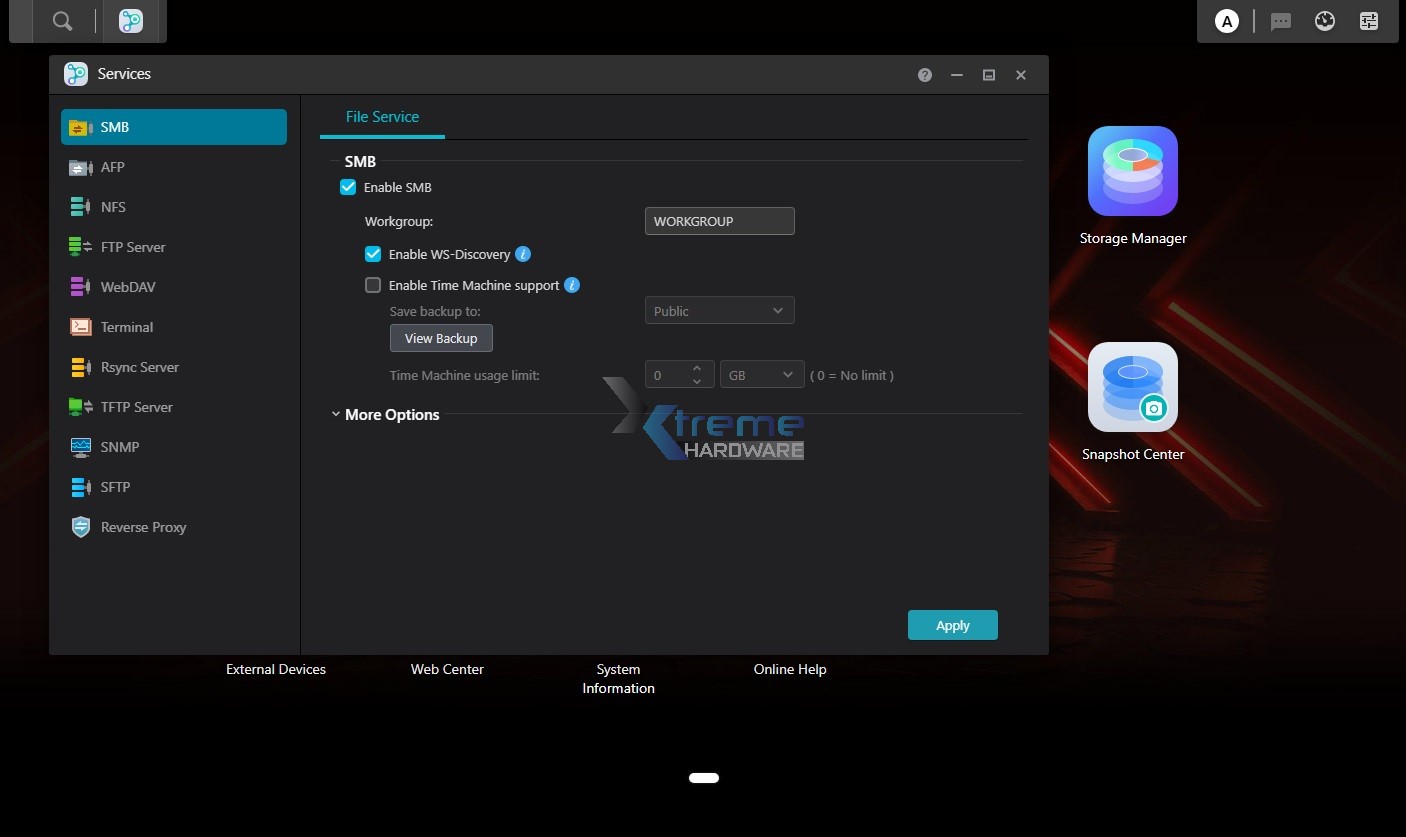Click the WS-Discovery info icon

click(523, 255)
